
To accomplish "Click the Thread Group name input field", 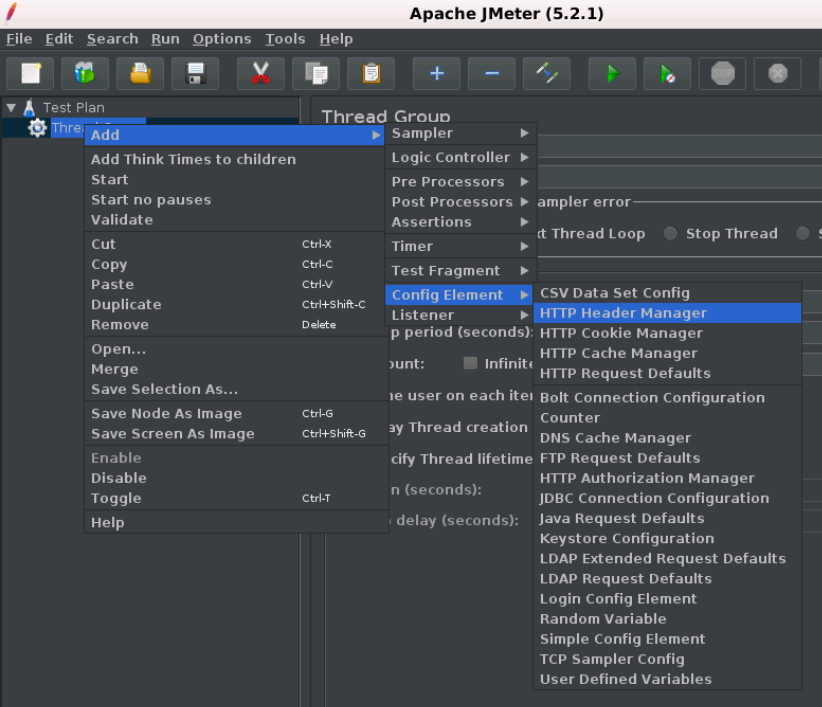I will 680,147.
